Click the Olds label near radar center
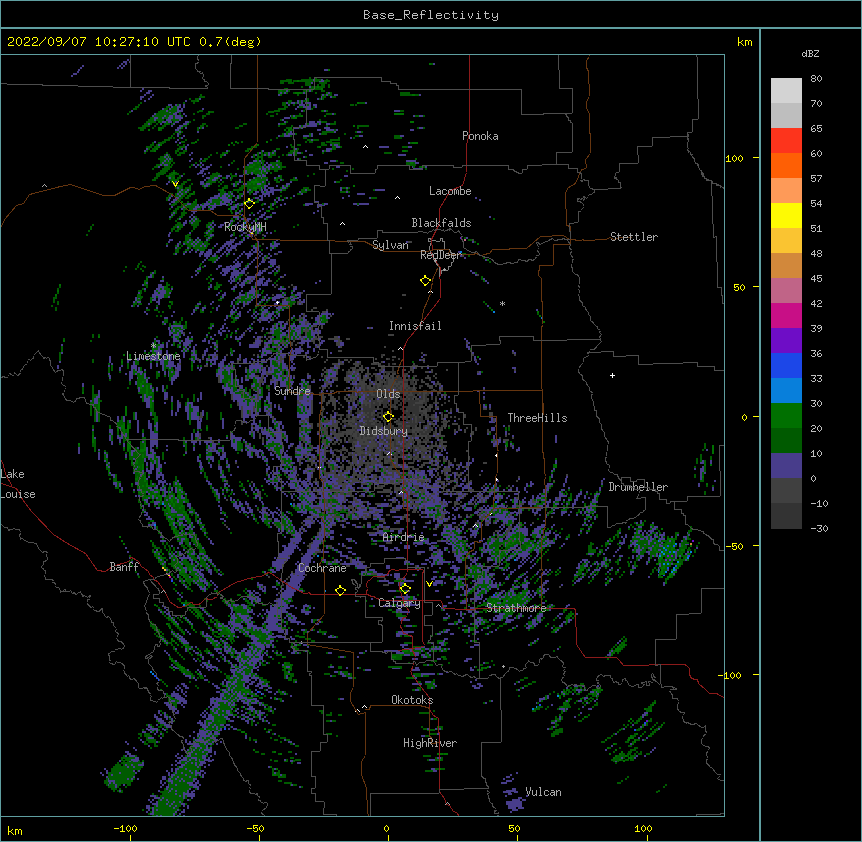The height and width of the screenshot is (842, 862). [388, 394]
